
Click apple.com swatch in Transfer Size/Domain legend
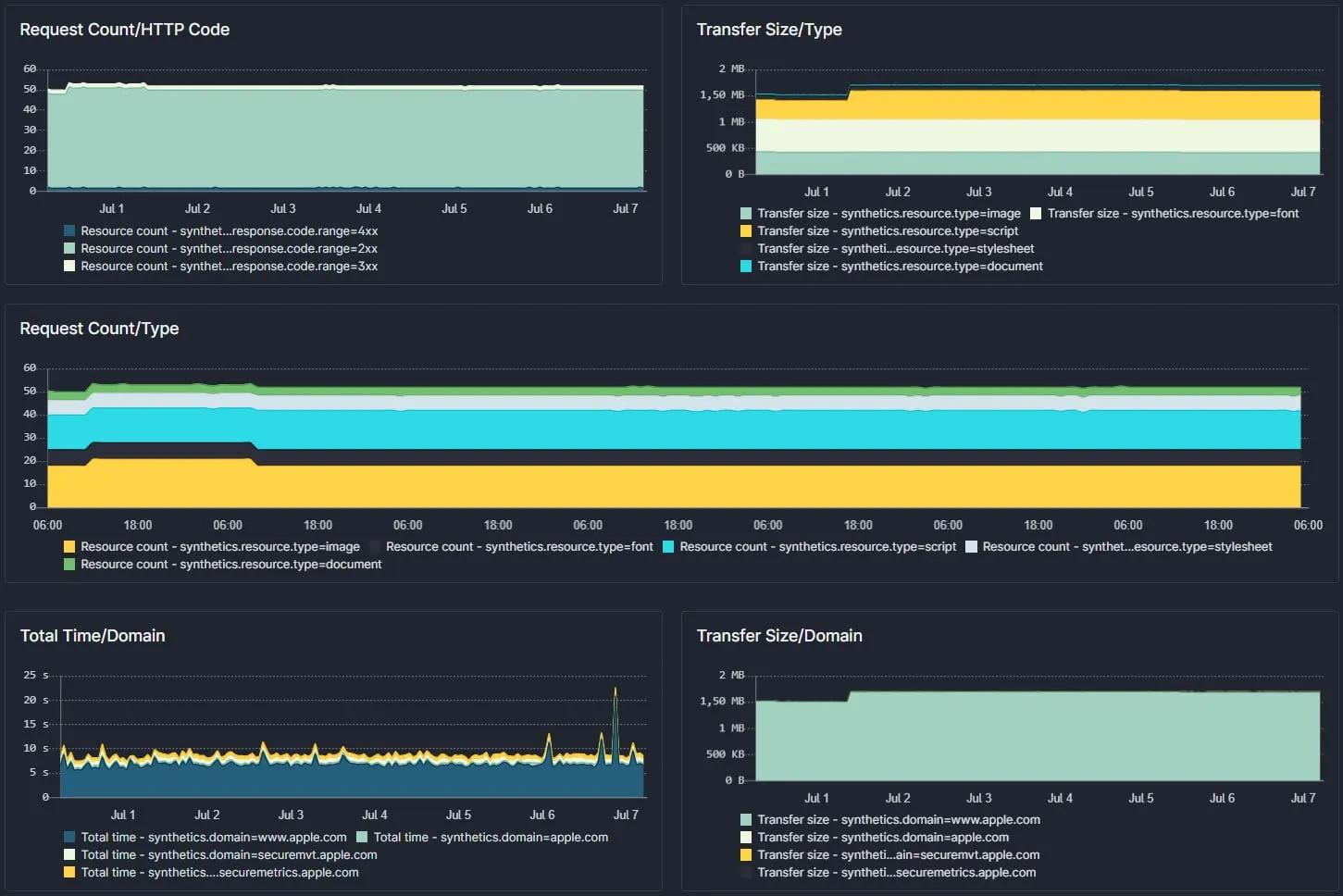[x=746, y=838]
